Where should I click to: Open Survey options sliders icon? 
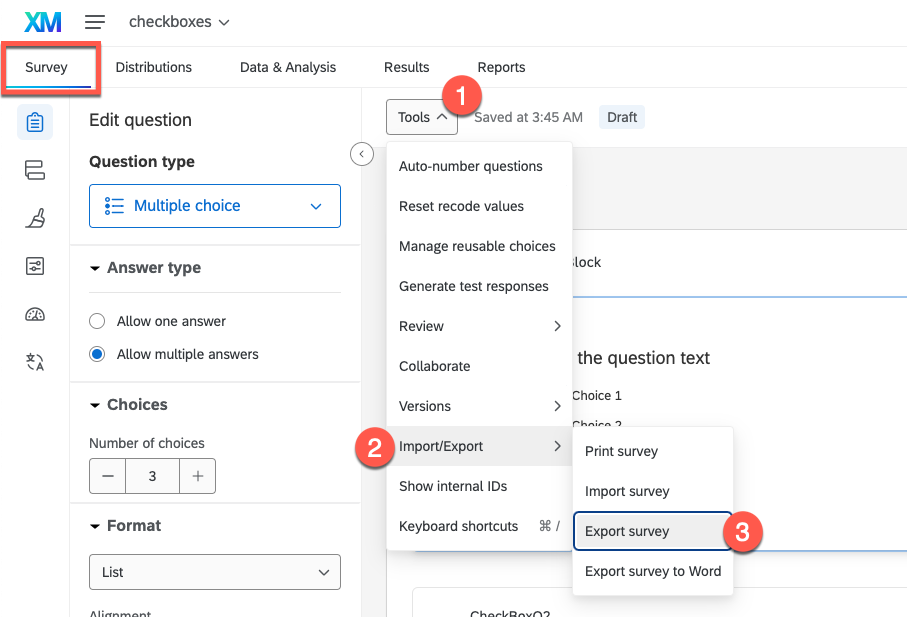[x=35, y=266]
